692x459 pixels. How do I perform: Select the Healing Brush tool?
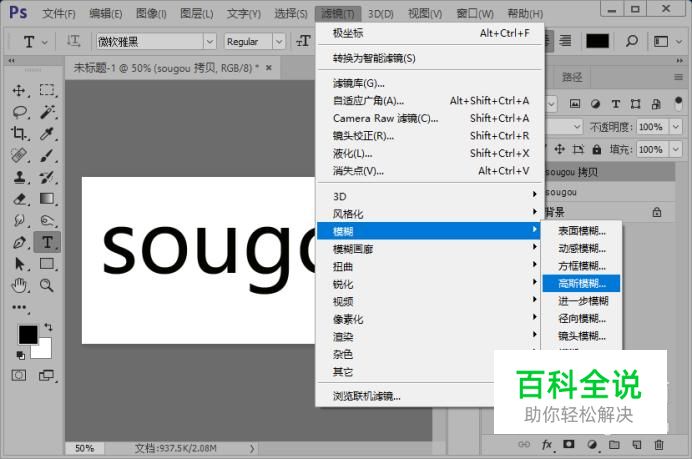(19, 155)
